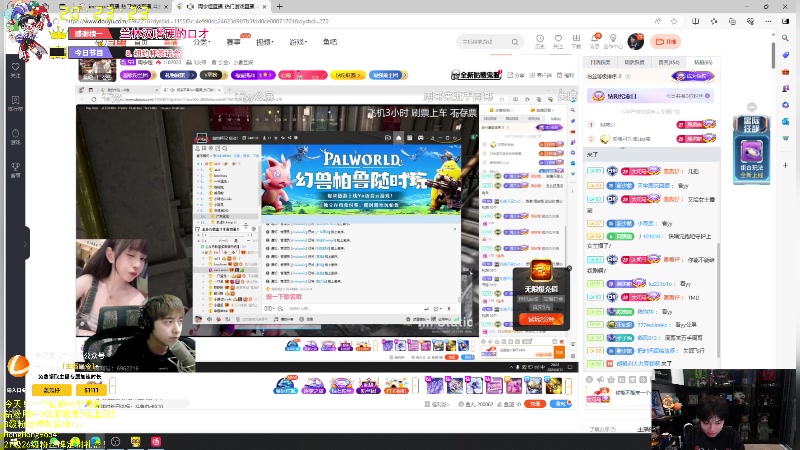This screenshot has width=800, height=450.
Task: Click the 全新智慧鬼屋 banner
Action: click(477, 75)
